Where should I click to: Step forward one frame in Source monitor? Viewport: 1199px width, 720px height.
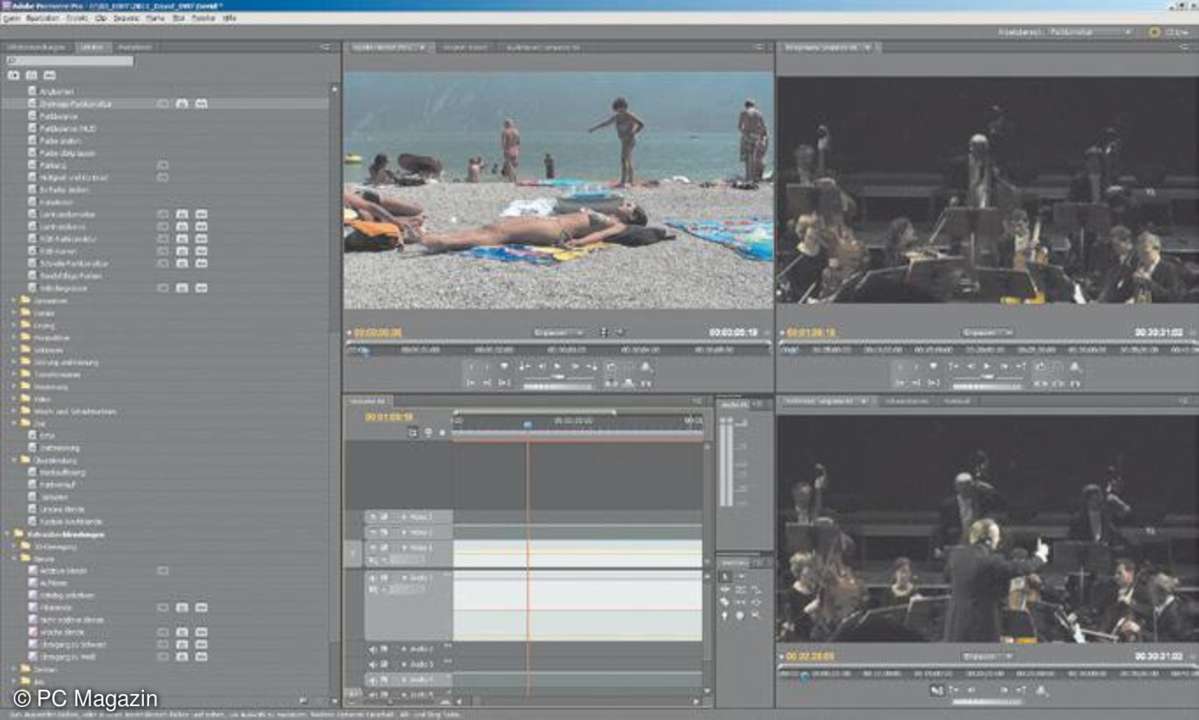575,366
